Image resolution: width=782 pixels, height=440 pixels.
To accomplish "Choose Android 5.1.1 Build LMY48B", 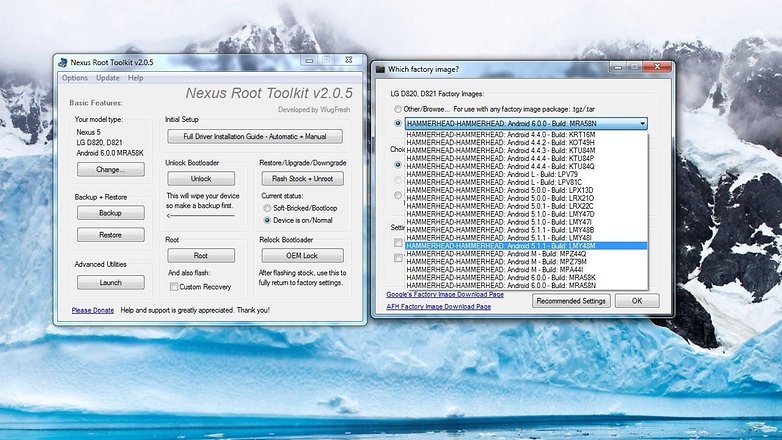I will 526,230.
